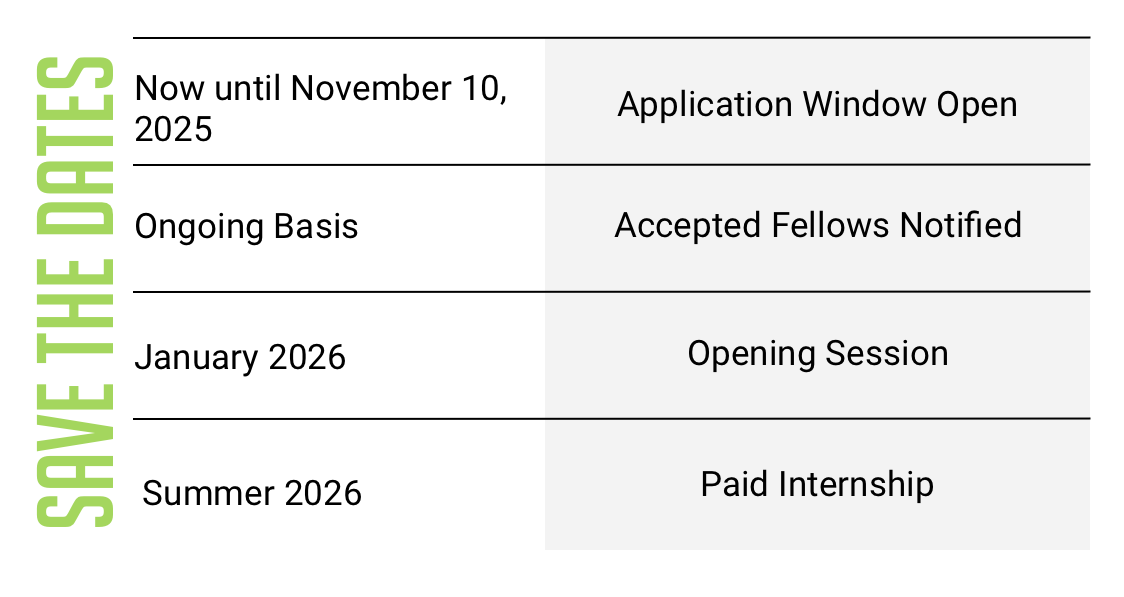Click the Accepted Fellows Notified label
The image size is (1124, 597).
[x=818, y=226]
